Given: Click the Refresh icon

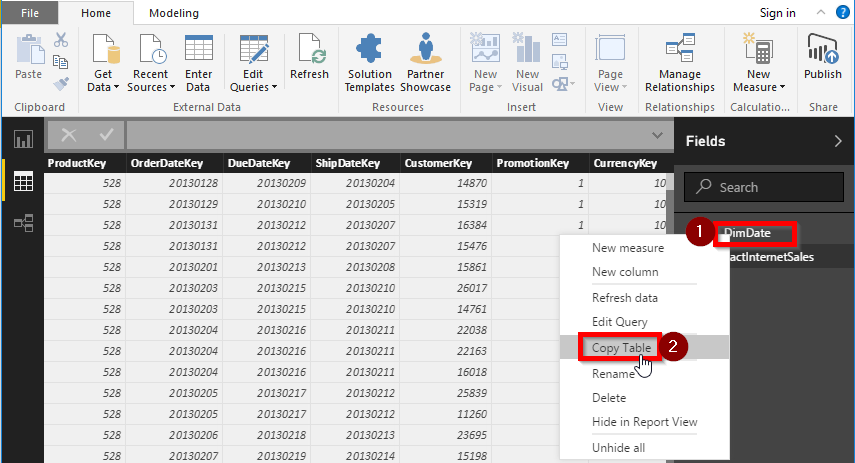Looking at the screenshot, I should [x=310, y=49].
